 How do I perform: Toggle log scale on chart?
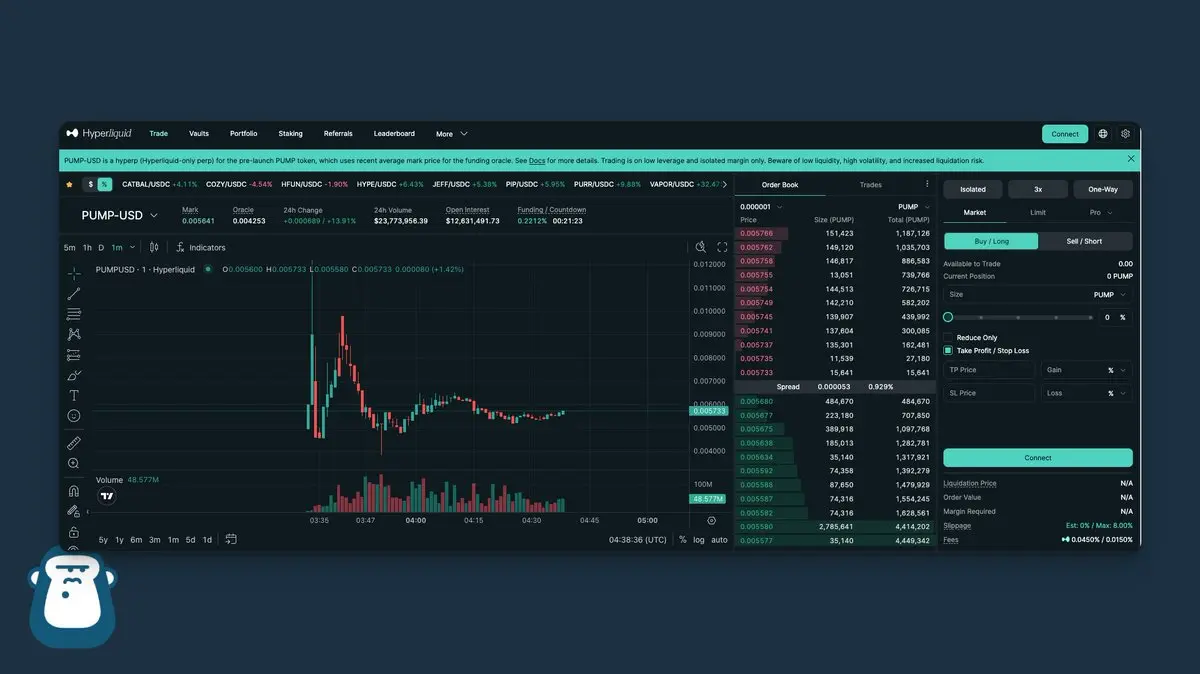(699, 539)
